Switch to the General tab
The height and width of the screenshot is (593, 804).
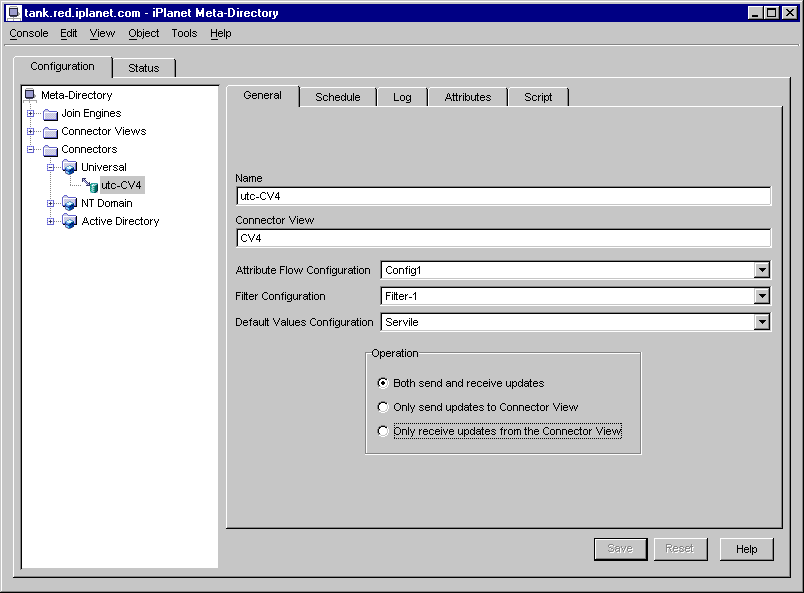click(x=263, y=95)
